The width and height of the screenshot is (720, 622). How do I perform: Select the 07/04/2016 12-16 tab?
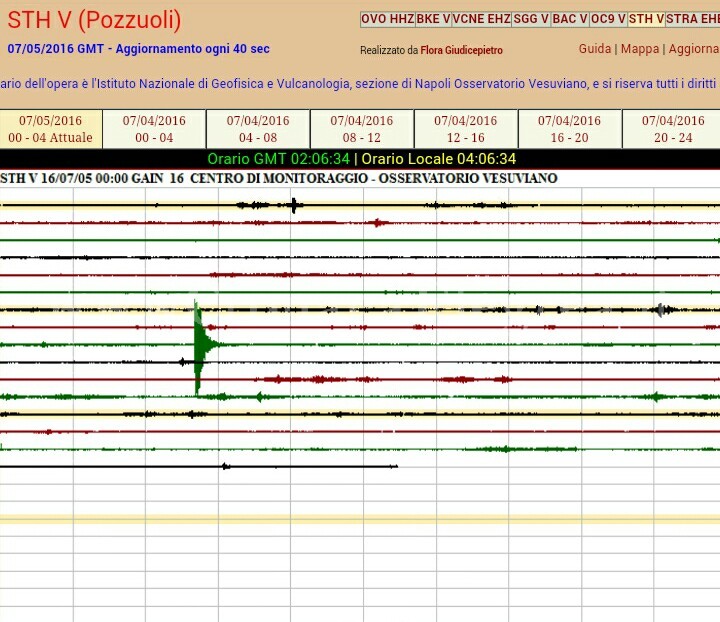click(466, 129)
